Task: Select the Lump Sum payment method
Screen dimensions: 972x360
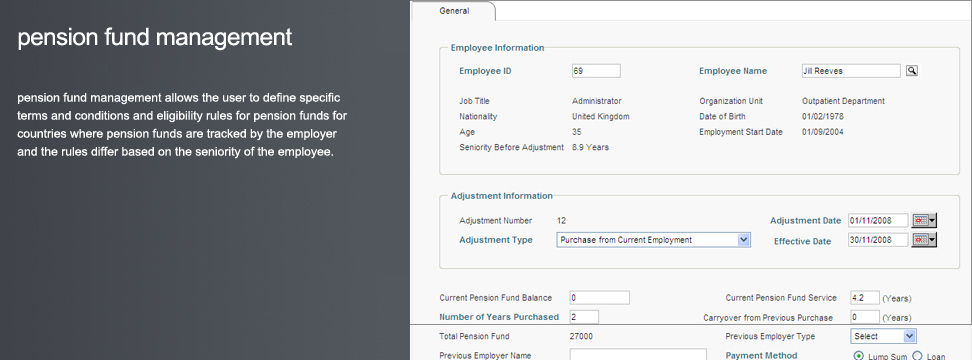Action: pos(859,356)
